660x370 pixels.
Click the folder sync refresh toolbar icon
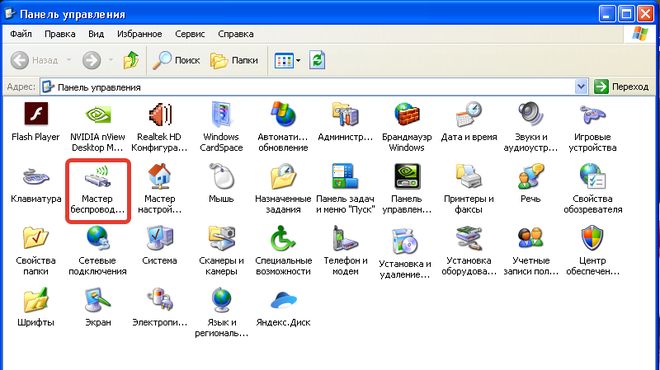click(317, 61)
